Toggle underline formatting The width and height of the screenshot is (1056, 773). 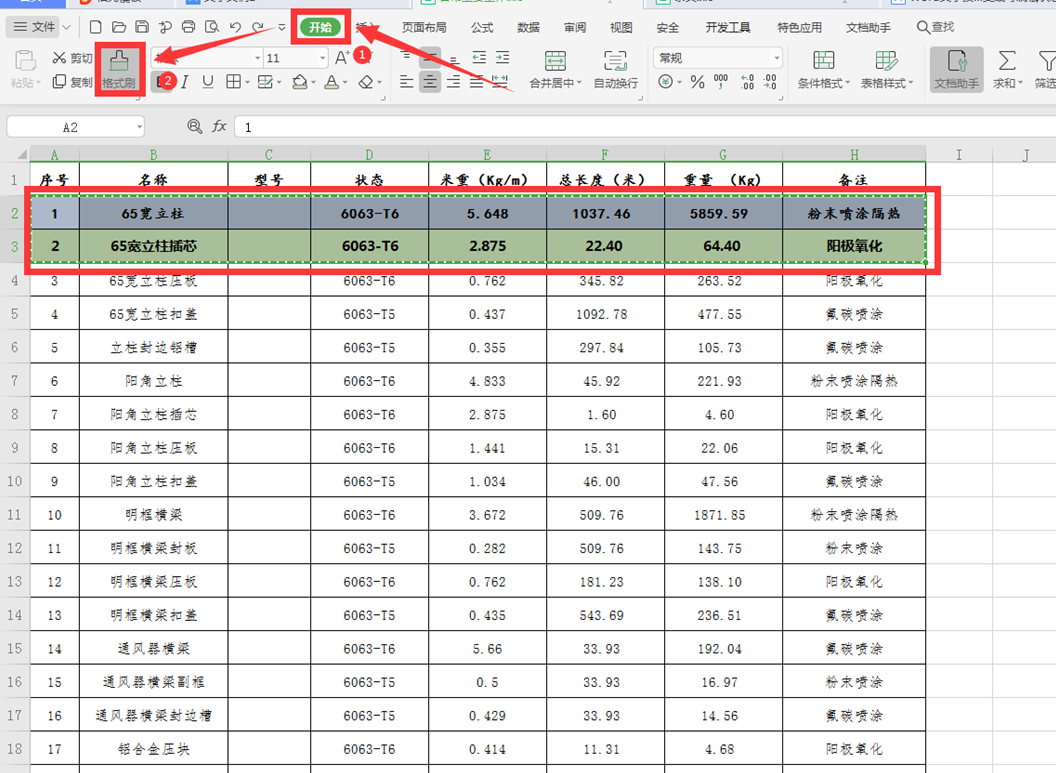(x=208, y=82)
